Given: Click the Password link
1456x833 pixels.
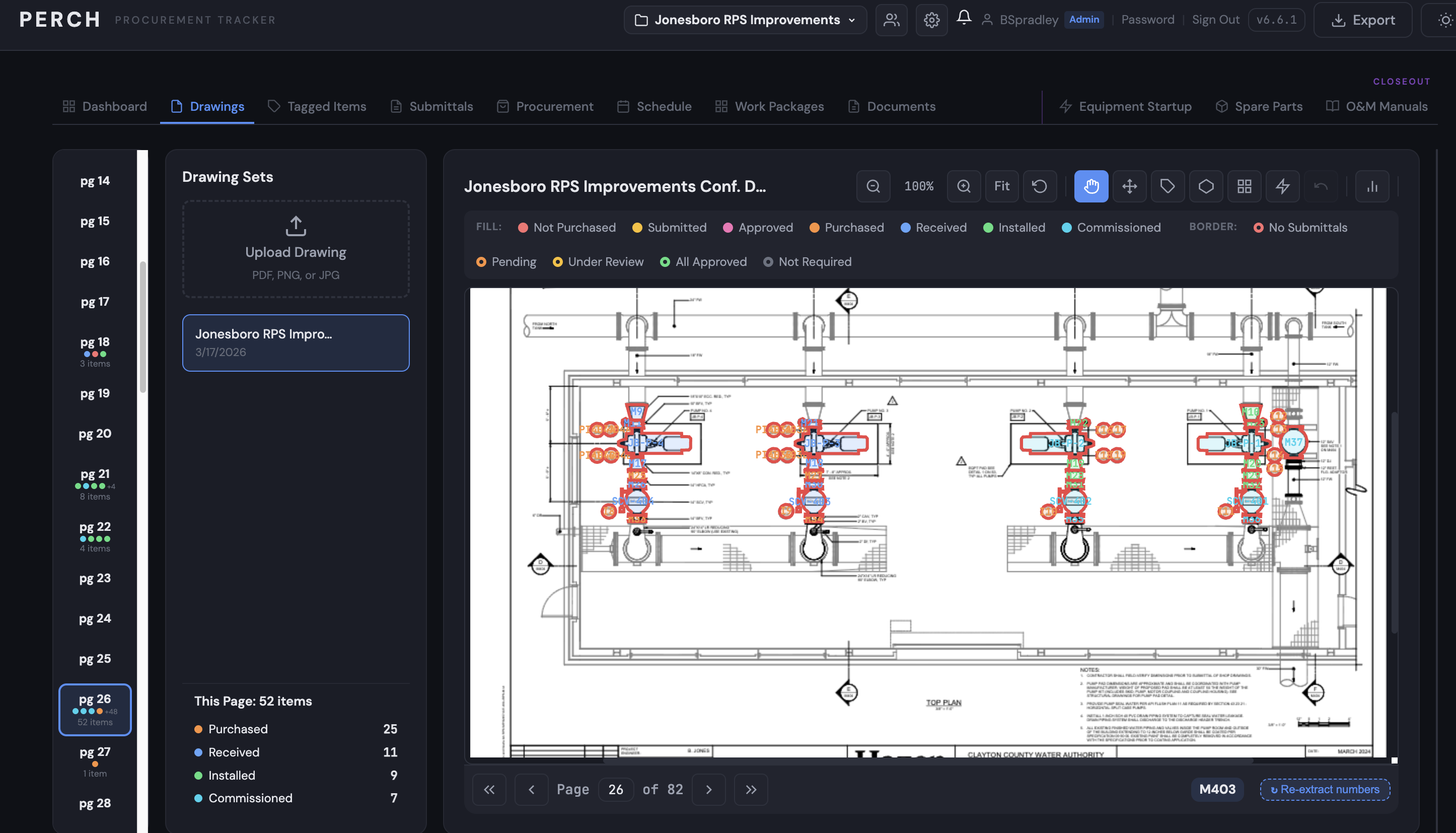Looking at the screenshot, I should pos(1147,20).
